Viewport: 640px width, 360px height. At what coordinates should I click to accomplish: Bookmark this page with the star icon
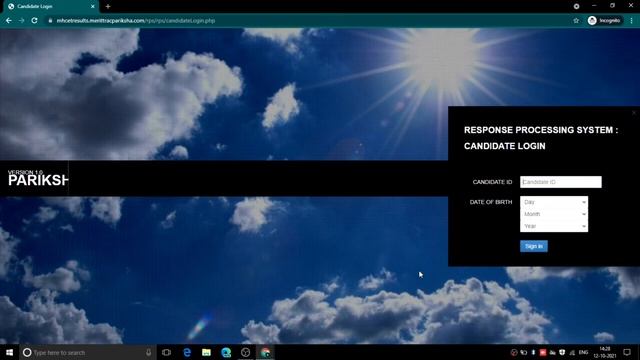point(576,20)
